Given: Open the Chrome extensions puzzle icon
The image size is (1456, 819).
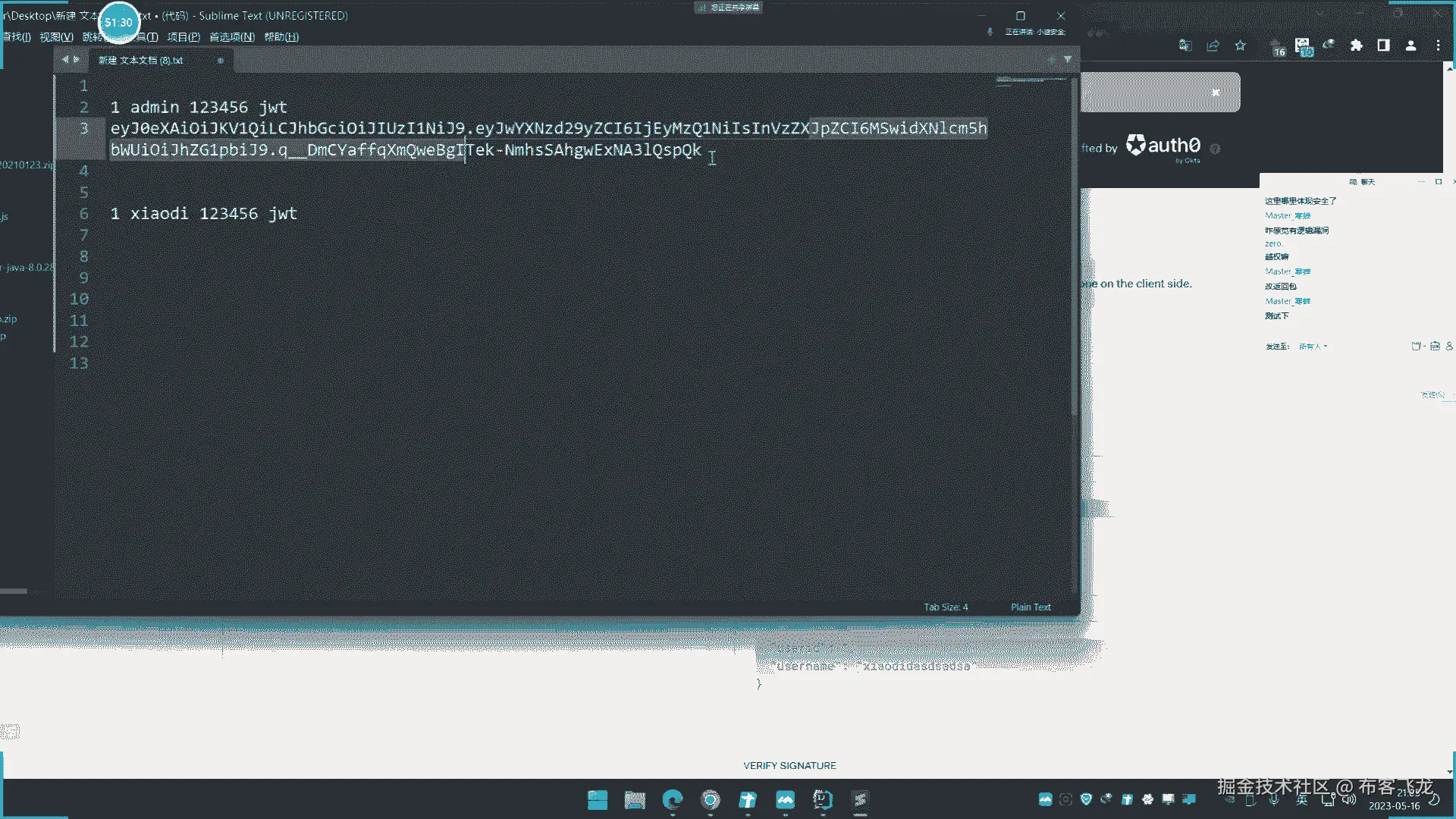Looking at the screenshot, I should click(x=1356, y=45).
